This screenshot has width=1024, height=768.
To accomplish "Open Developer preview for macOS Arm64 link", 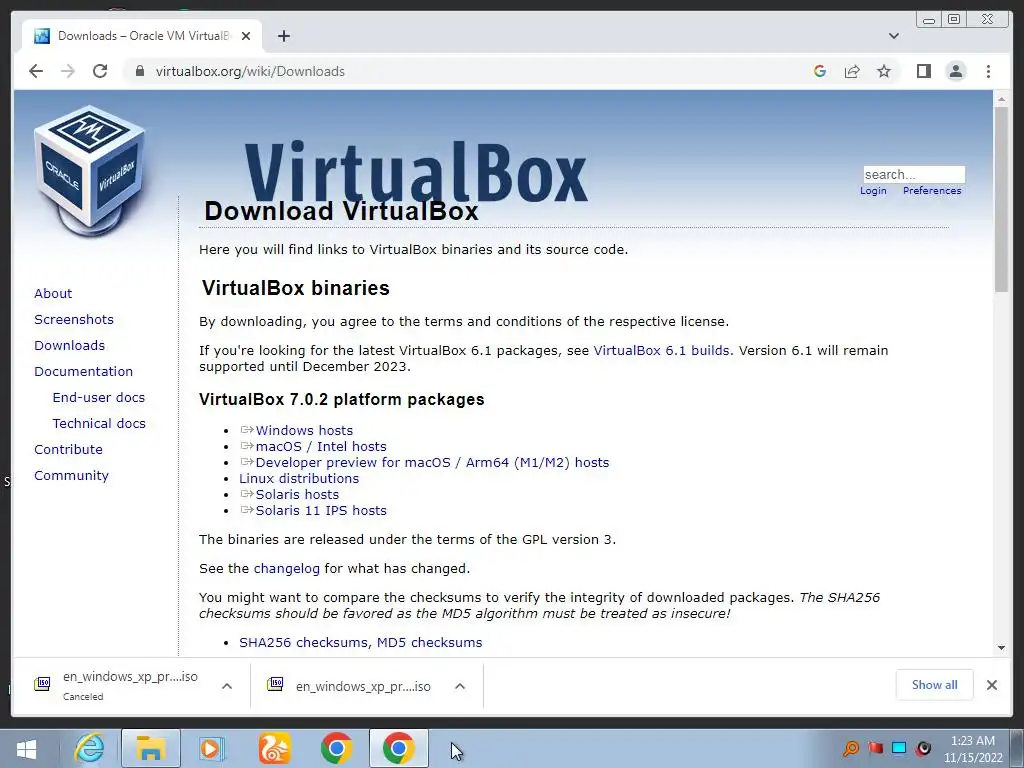I will coord(432,462).
